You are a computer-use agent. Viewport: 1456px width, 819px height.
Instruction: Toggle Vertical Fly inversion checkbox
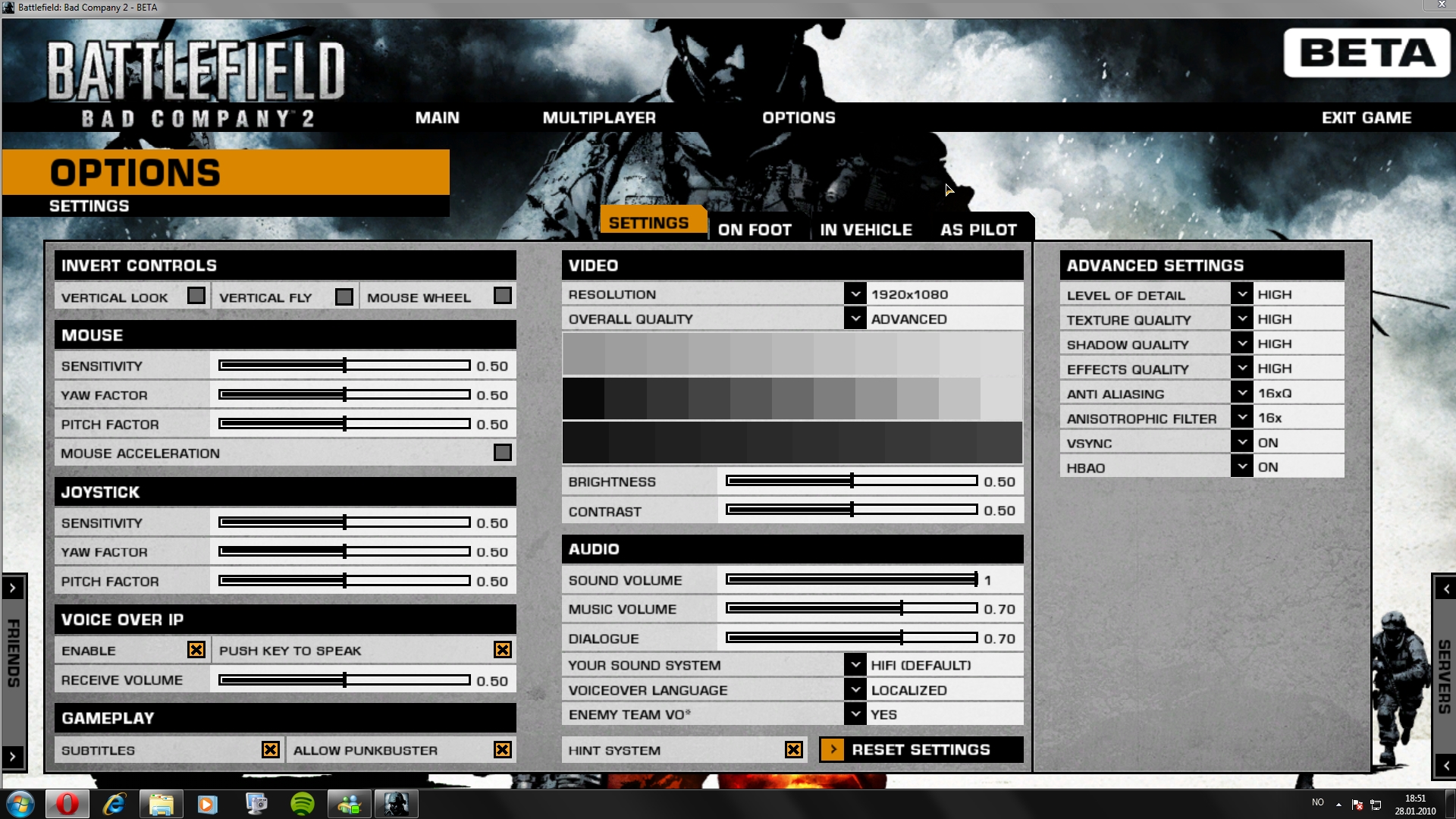pyautogui.click(x=344, y=297)
